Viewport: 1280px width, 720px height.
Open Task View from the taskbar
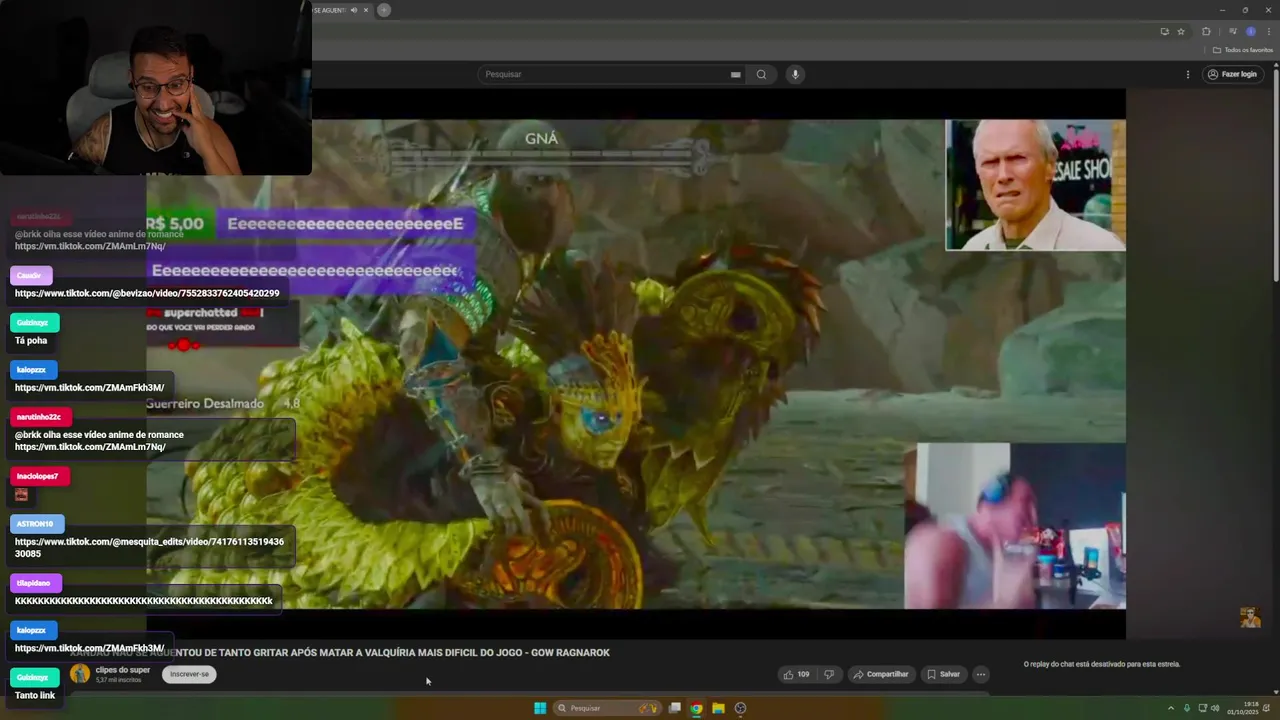click(675, 708)
